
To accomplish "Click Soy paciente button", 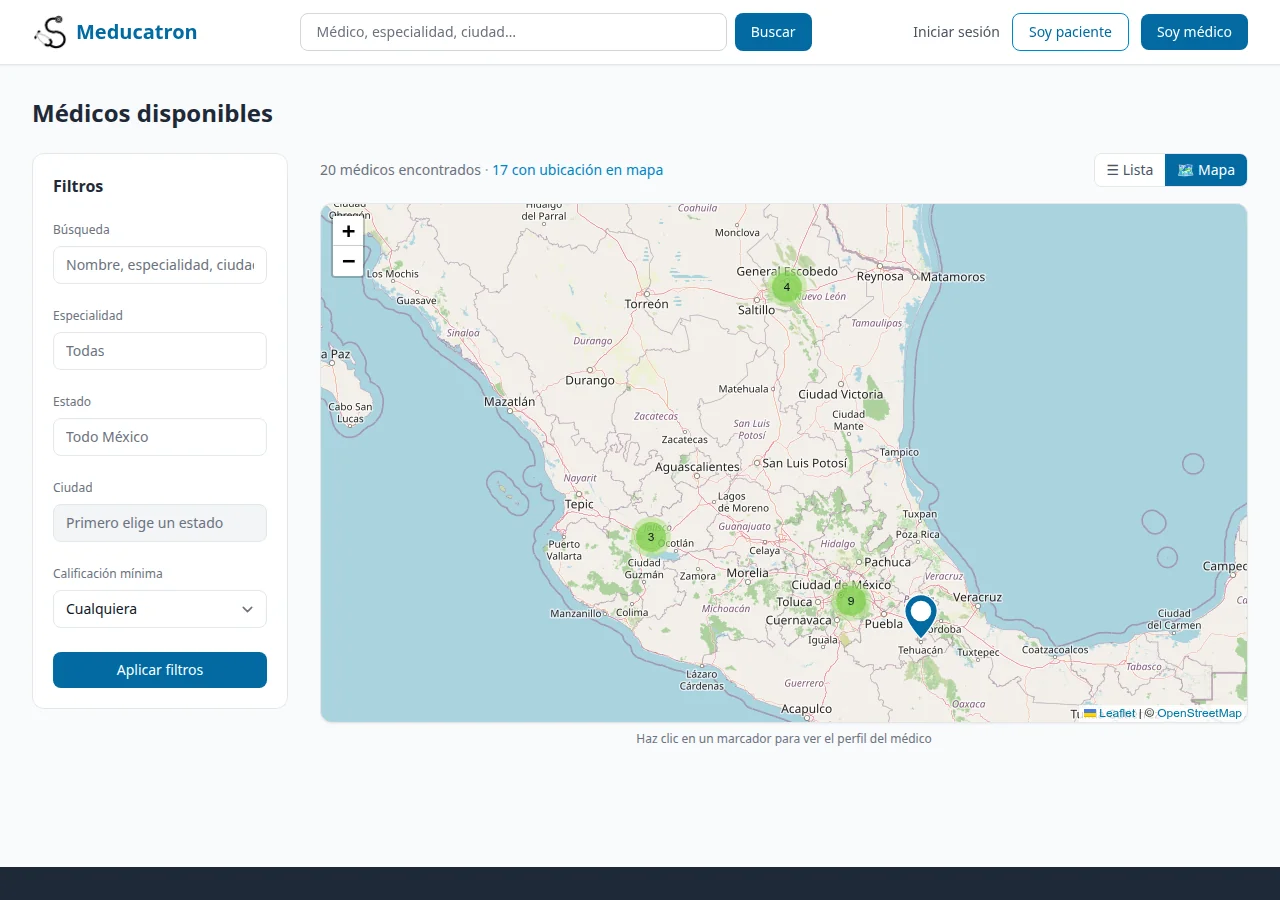I will tap(1070, 32).
